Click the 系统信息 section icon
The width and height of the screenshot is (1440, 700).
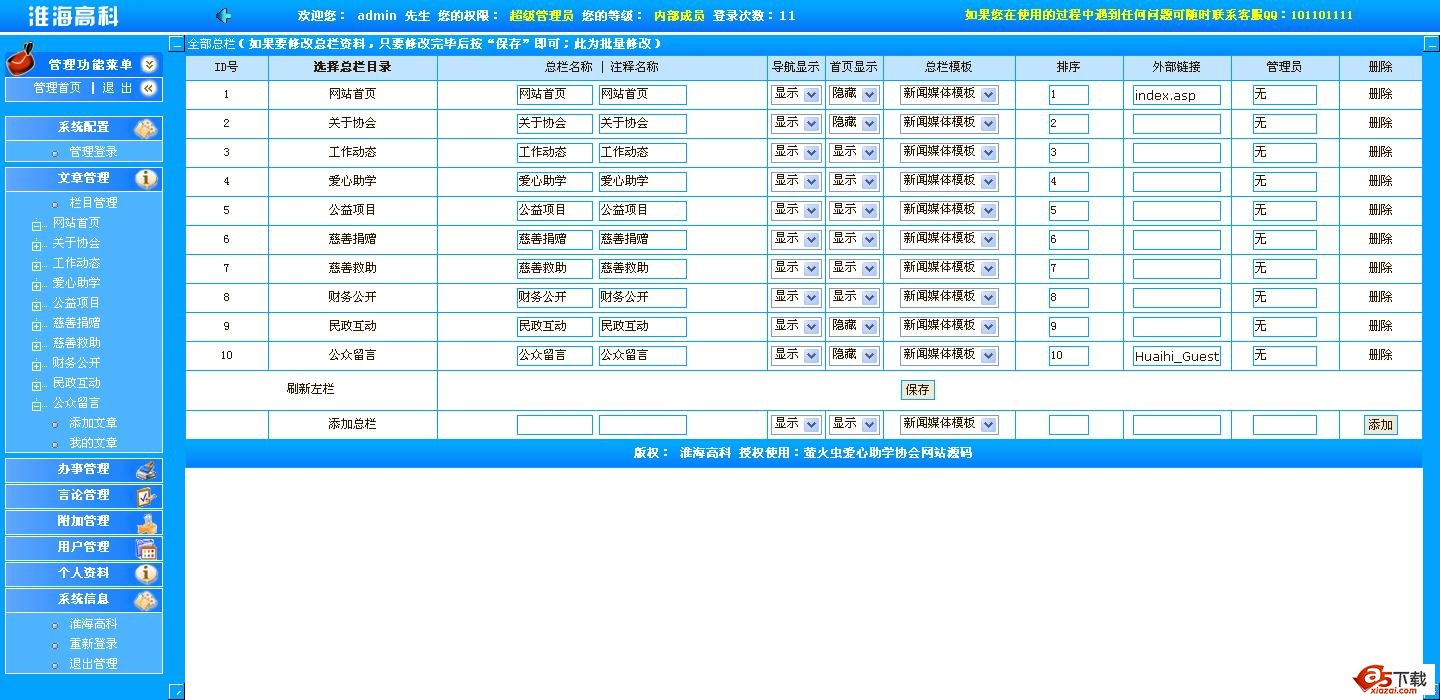tap(146, 600)
